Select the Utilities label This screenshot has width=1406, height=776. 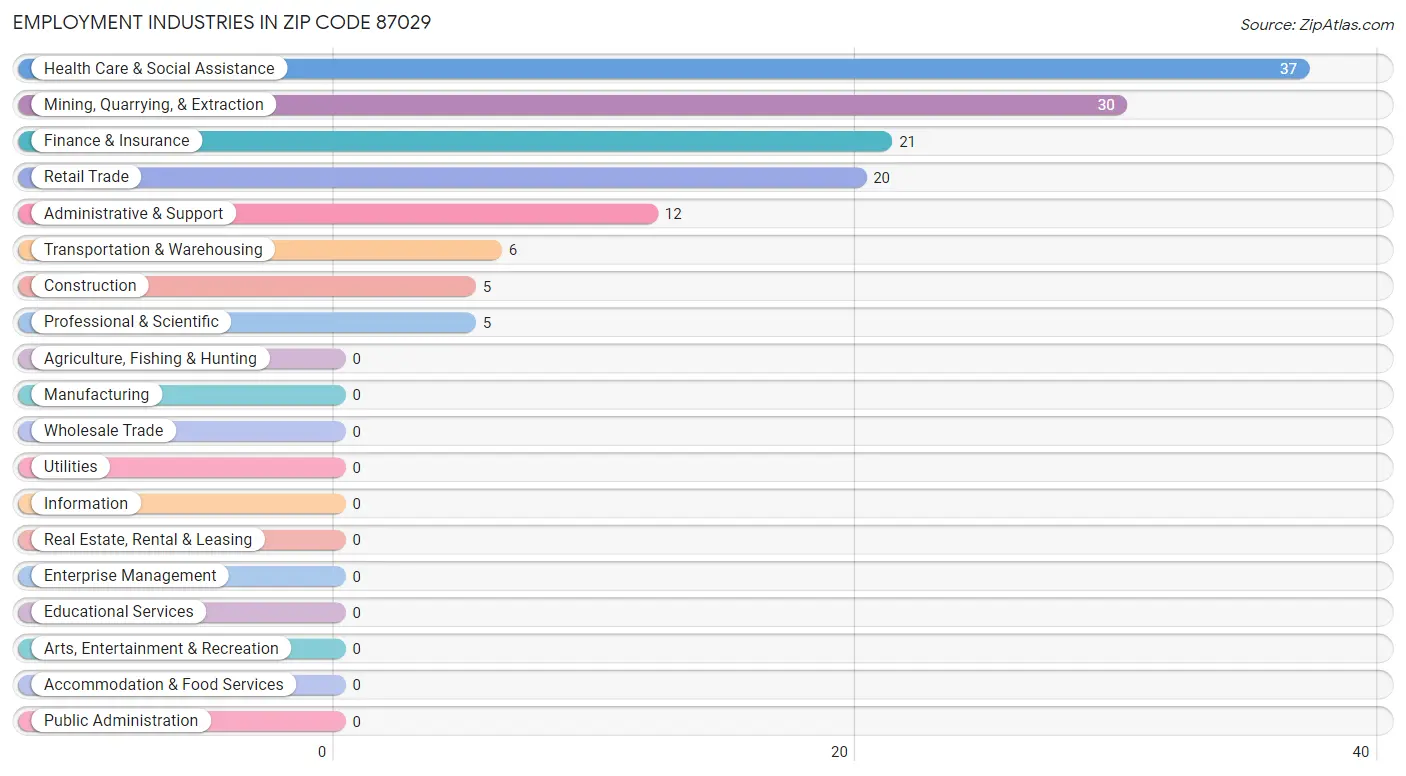[x=71, y=467]
